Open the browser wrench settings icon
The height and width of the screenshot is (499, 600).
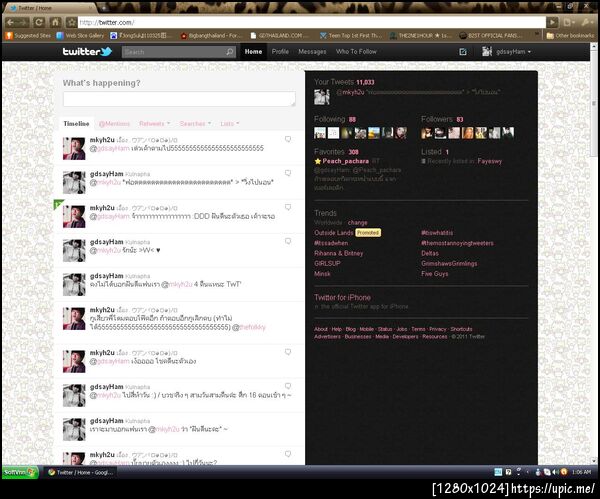(x=587, y=23)
